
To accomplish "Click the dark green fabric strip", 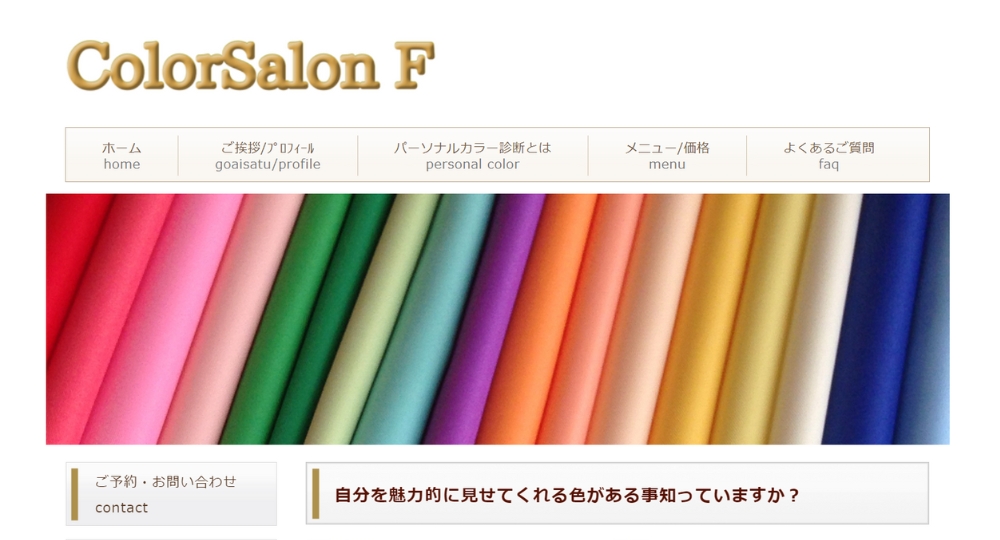I will click(x=319, y=319).
